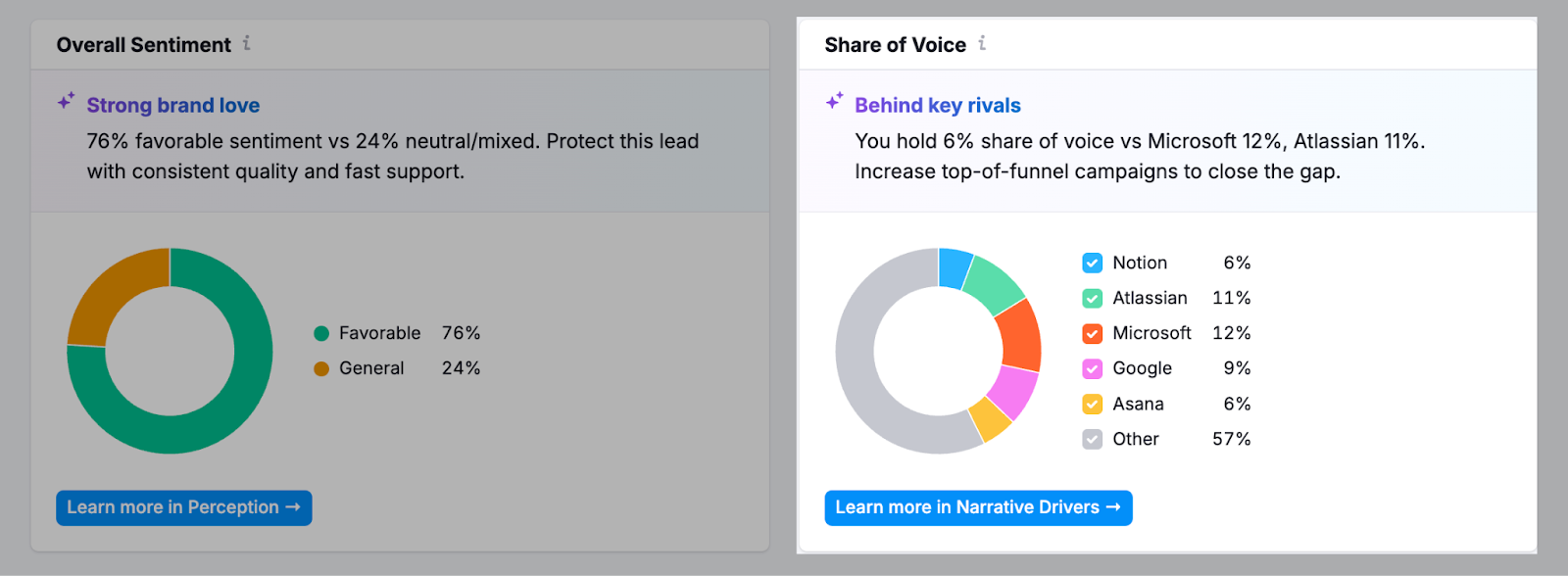Click sparkle icon beside Strong brand love
The height and width of the screenshot is (576, 1568).
66,102
